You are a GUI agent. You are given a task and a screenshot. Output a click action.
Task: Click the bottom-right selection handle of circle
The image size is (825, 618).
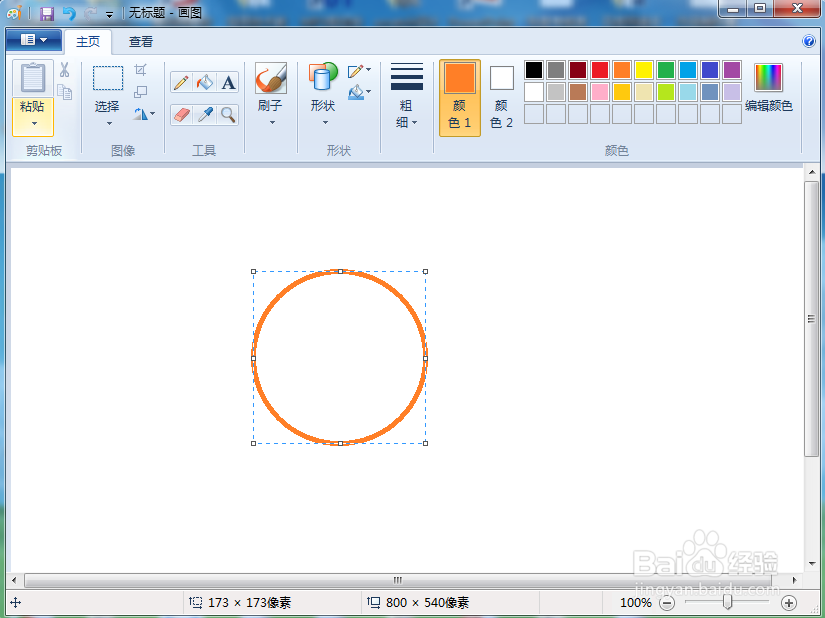tap(425, 443)
